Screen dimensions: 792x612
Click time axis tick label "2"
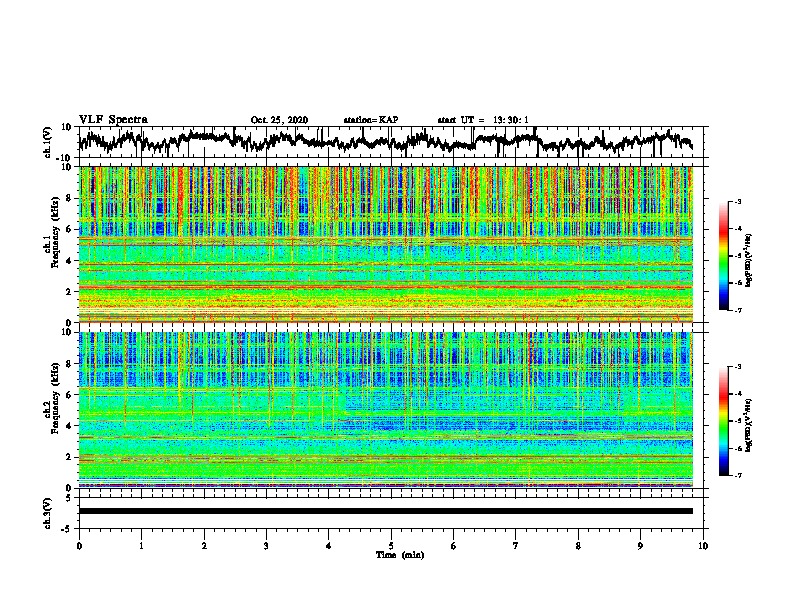click(x=204, y=546)
